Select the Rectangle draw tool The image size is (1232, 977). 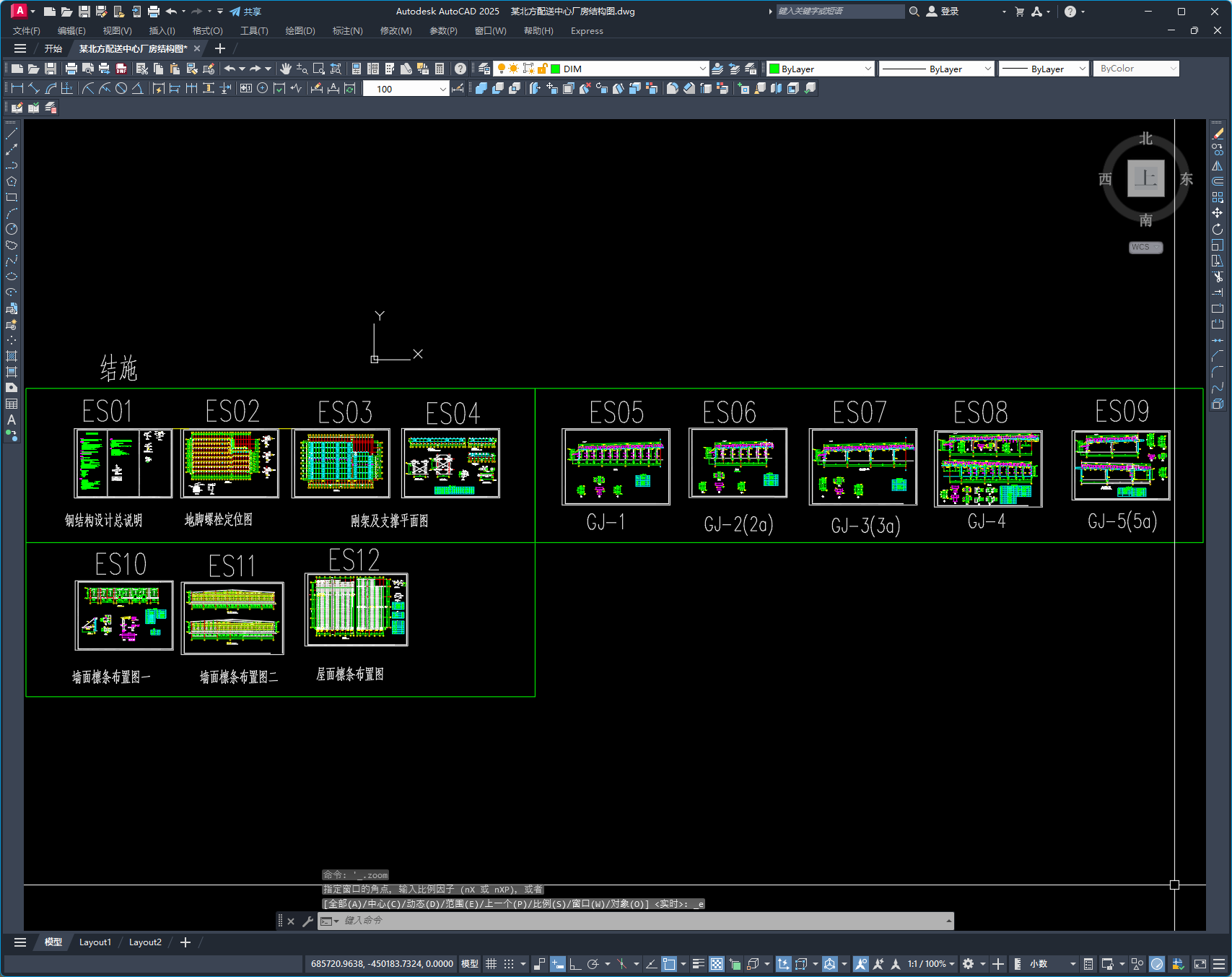coord(12,197)
